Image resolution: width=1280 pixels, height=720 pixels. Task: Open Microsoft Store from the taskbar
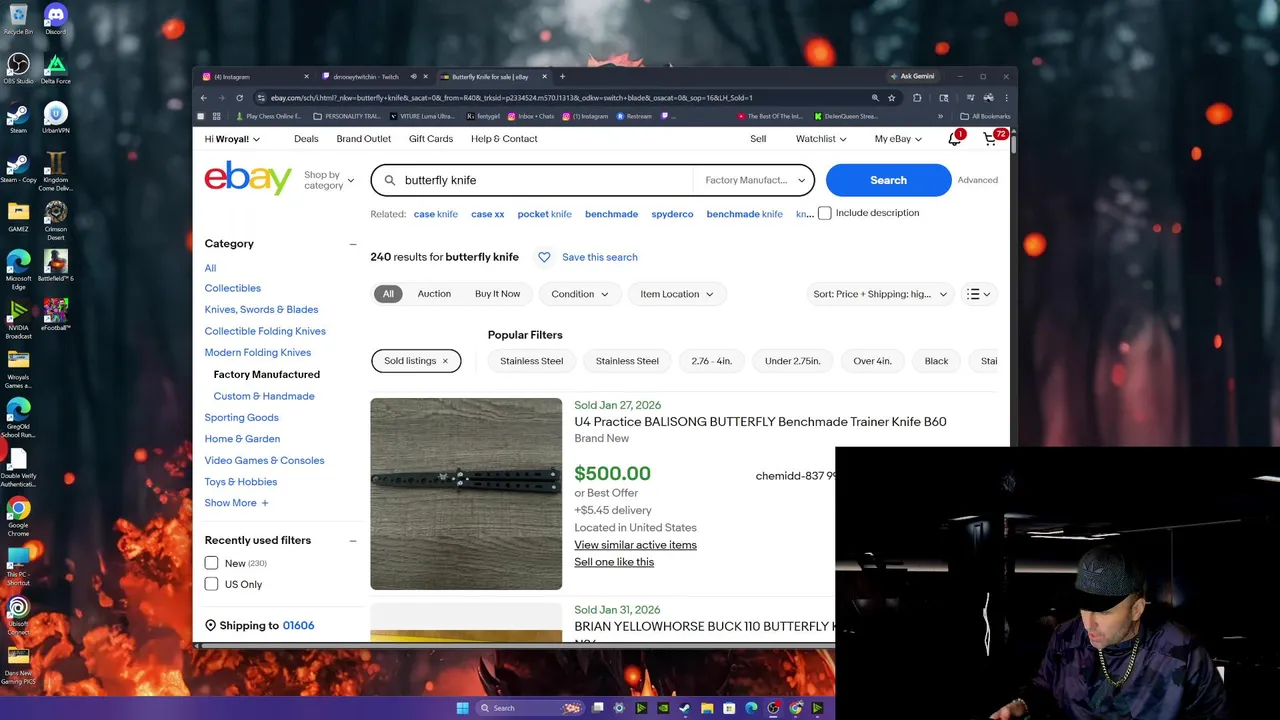click(729, 708)
